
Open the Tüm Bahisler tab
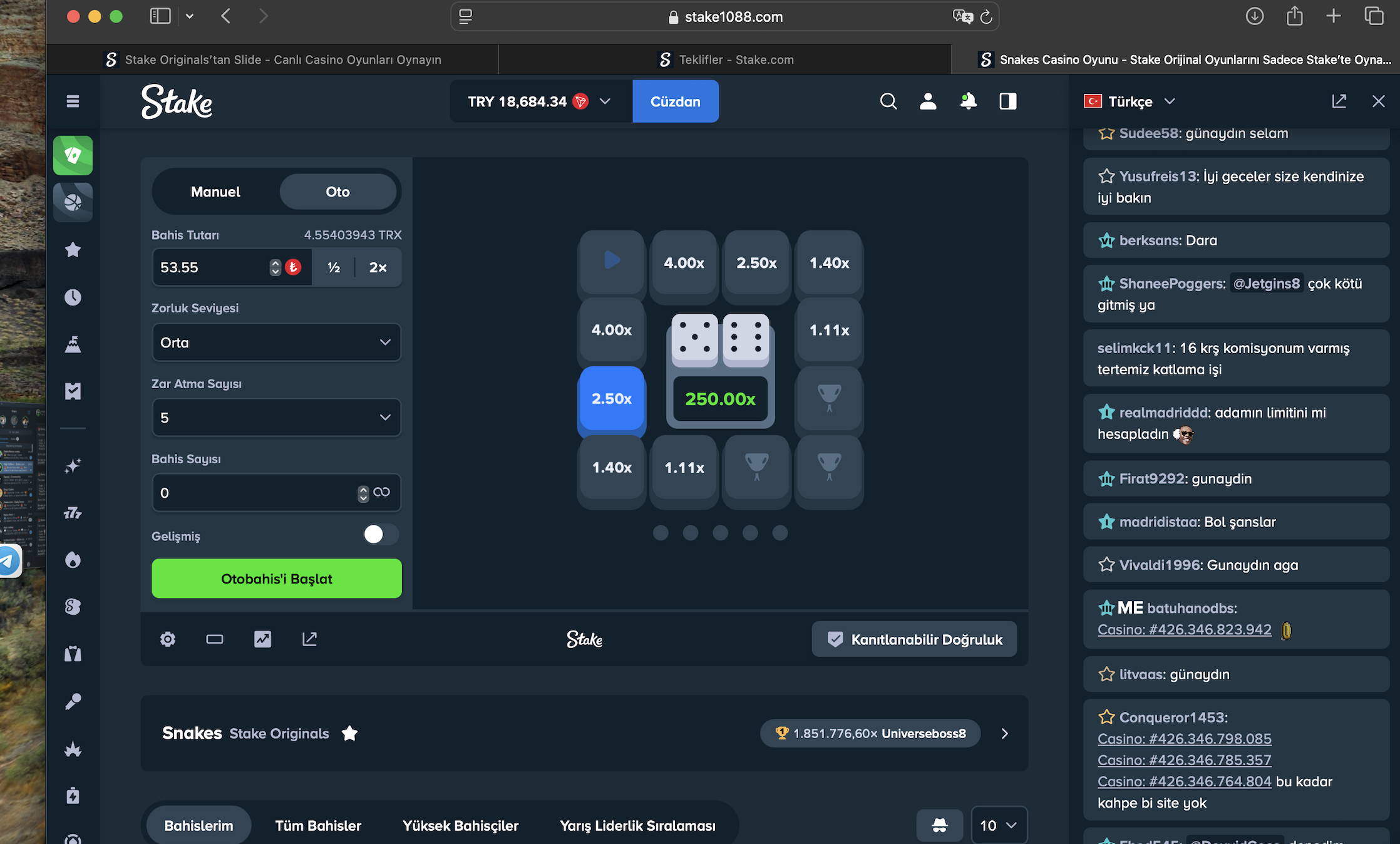coord(318,825)
